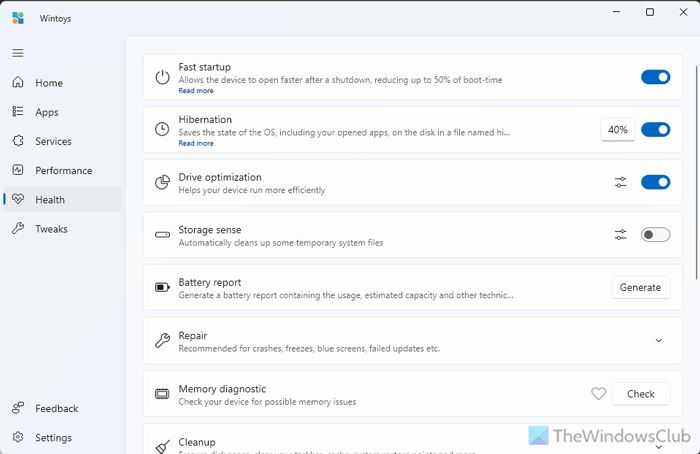This screenshot has height=454, width=700.
Task: Click the Storage sense settings sliders icon
Action: pyautogui.click(x=621, y=235)
